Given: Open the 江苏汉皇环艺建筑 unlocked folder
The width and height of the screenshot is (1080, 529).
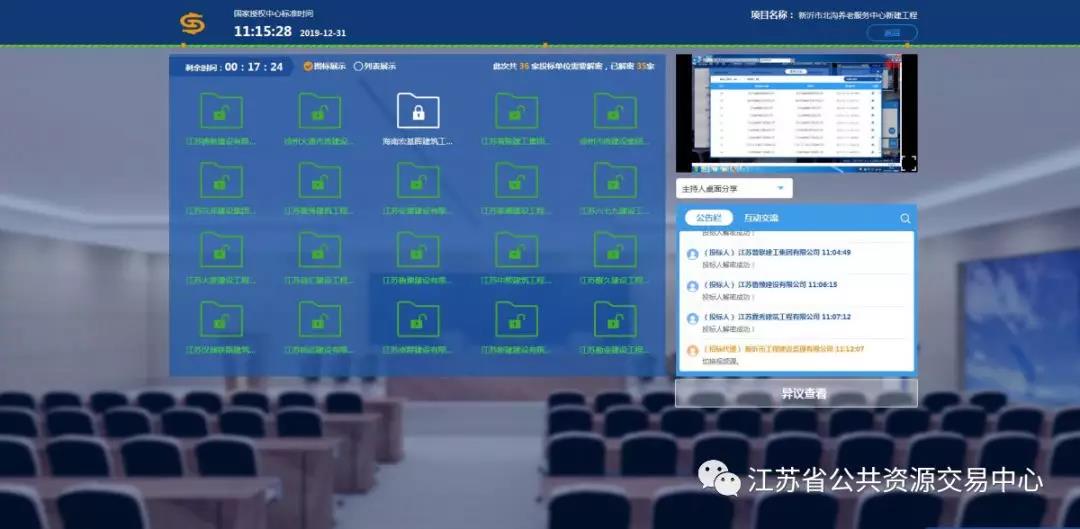Looking at the screenshot, I should tap(221, 319).
